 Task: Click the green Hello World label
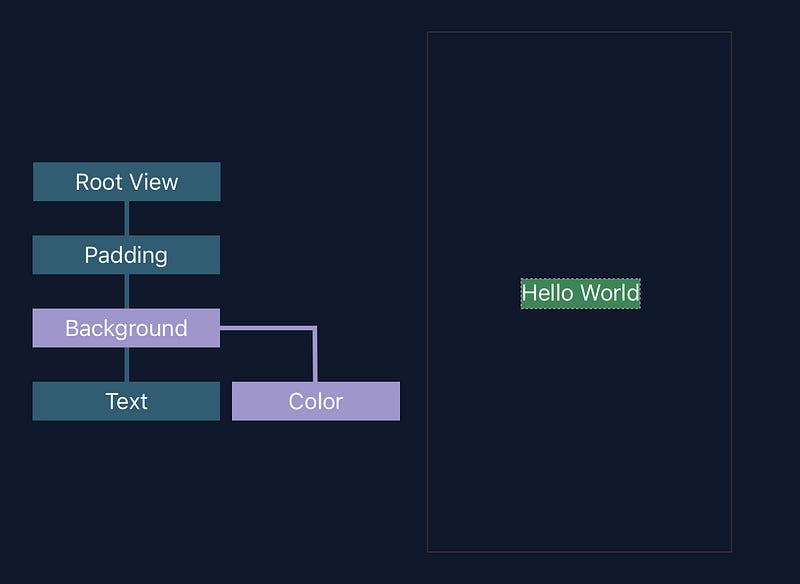(x=581, y=293)
